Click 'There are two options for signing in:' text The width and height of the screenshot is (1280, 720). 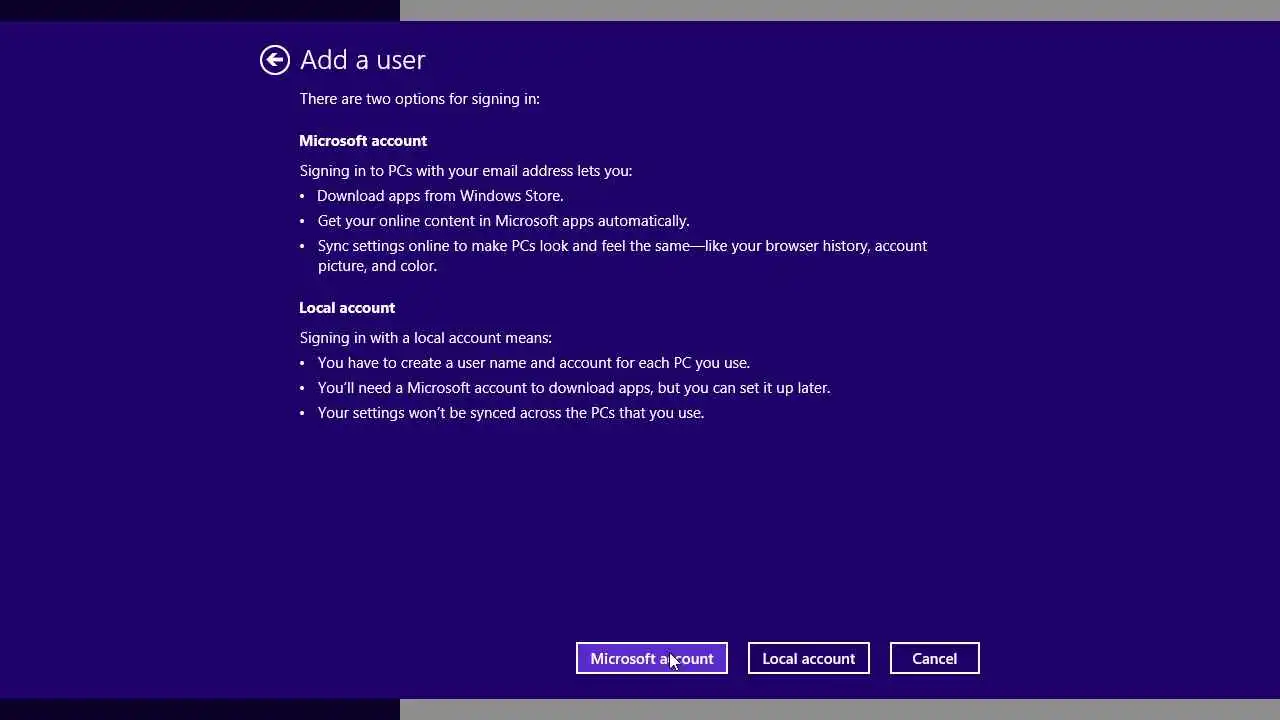click(420, 99)
